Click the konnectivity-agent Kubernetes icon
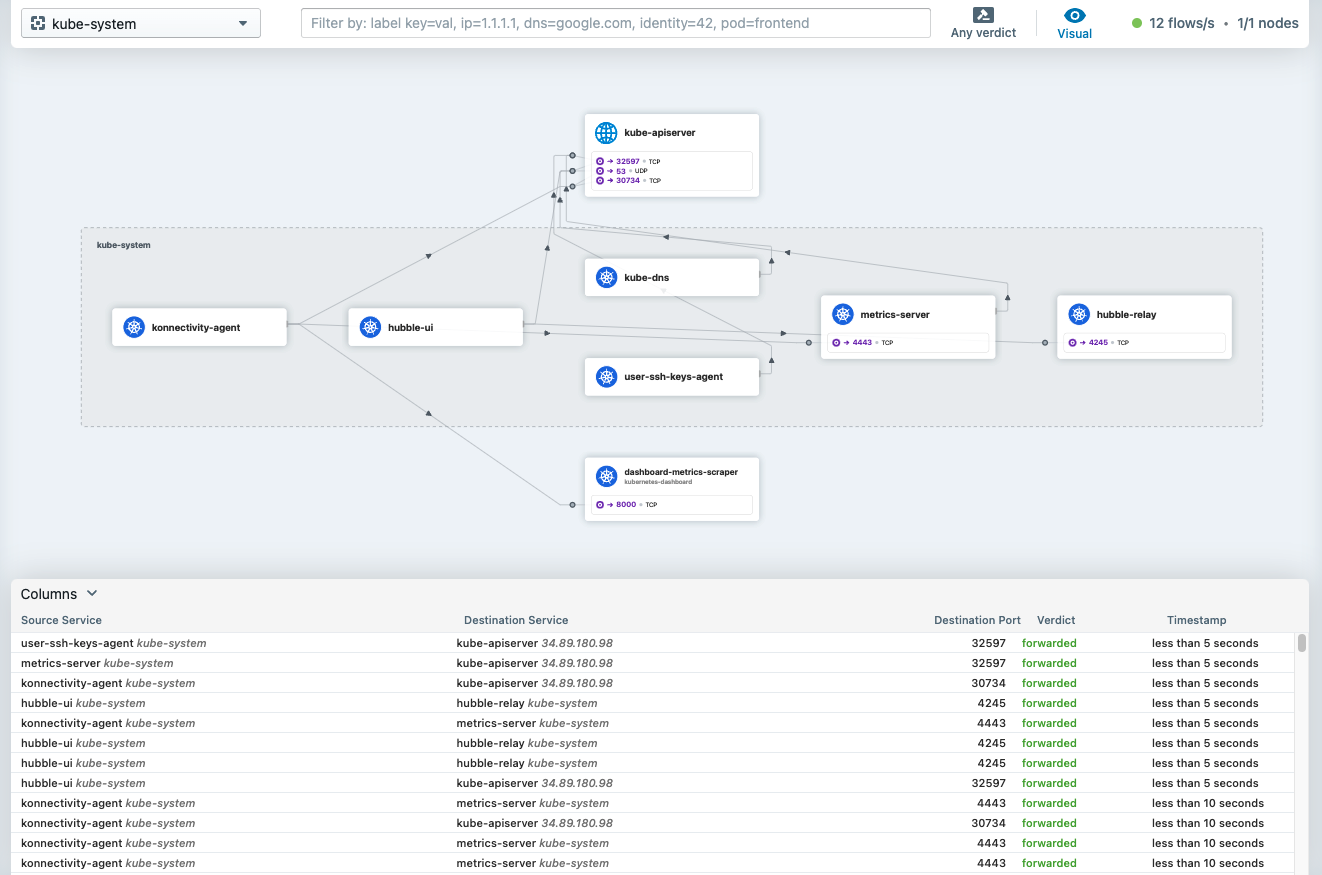Screen dimensions: 1322x875 click(134, 327)
